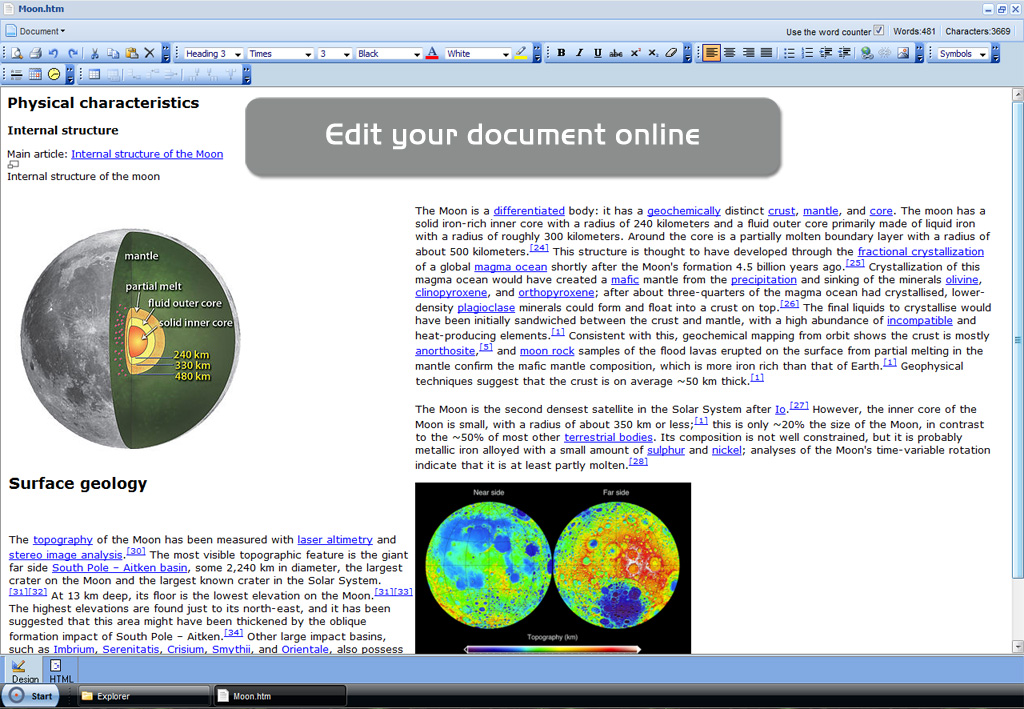Click the red font color swatch
This screenshot has width=1024, height=709.
432,53
